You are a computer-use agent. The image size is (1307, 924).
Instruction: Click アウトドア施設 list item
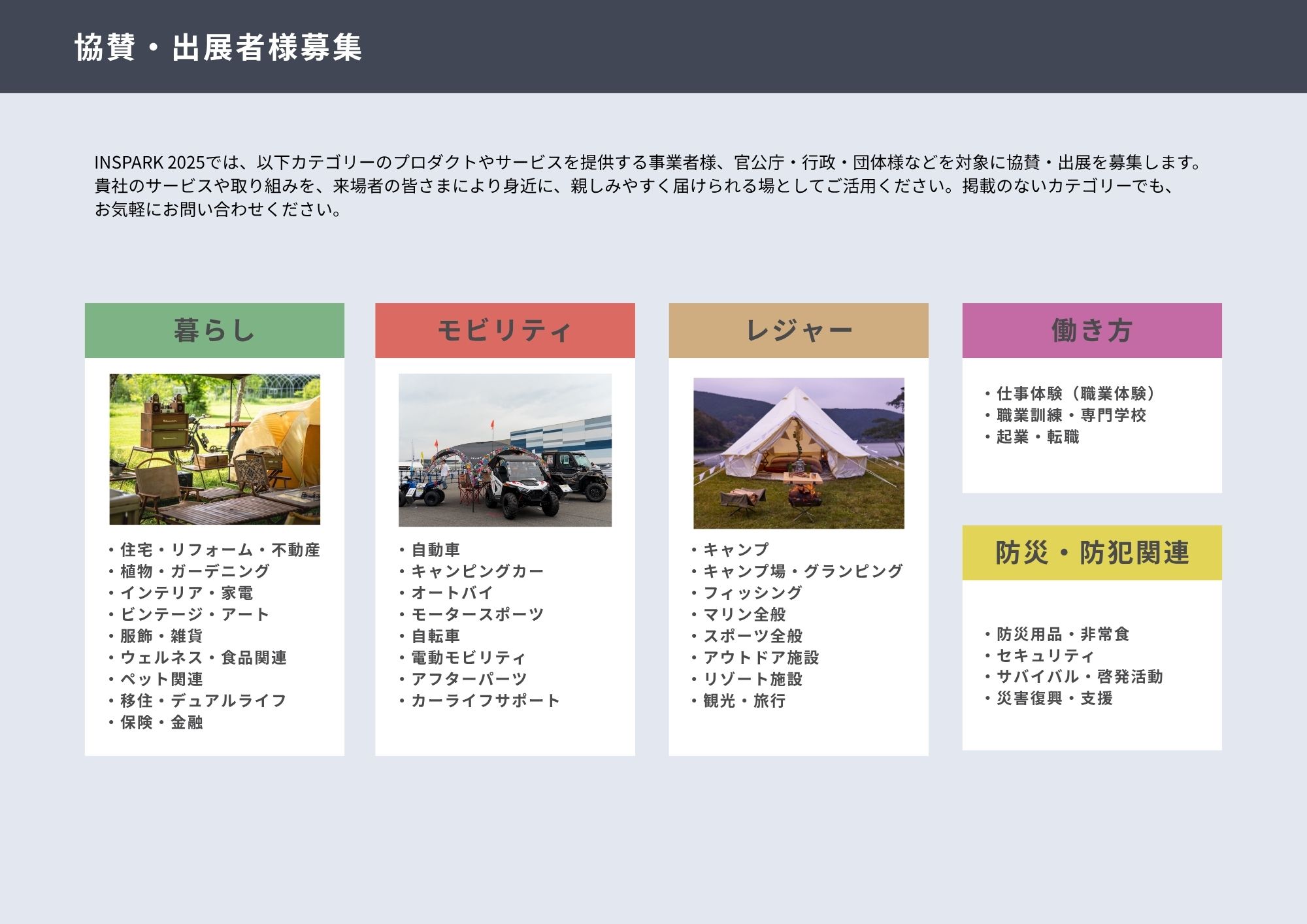pyautogui.click(x=755, y=657)
